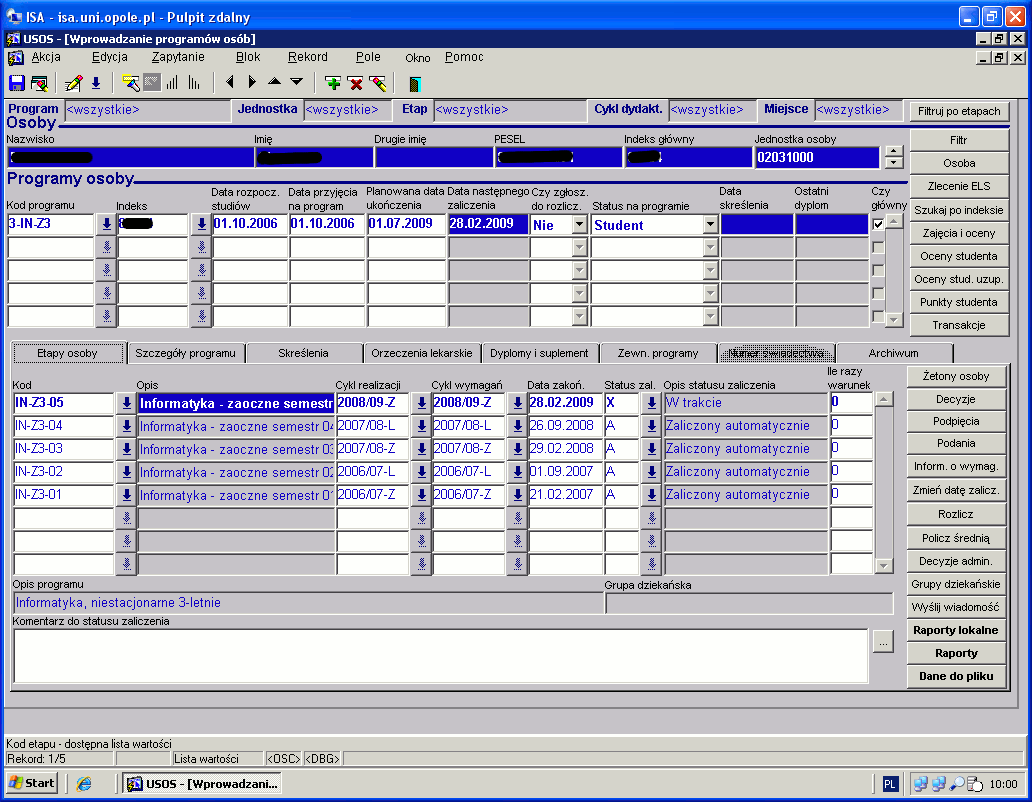Image resolution: width=1032 pixels, height=802 pixels.
Task: Delete the record with red X icon
Action: point(355,83)
